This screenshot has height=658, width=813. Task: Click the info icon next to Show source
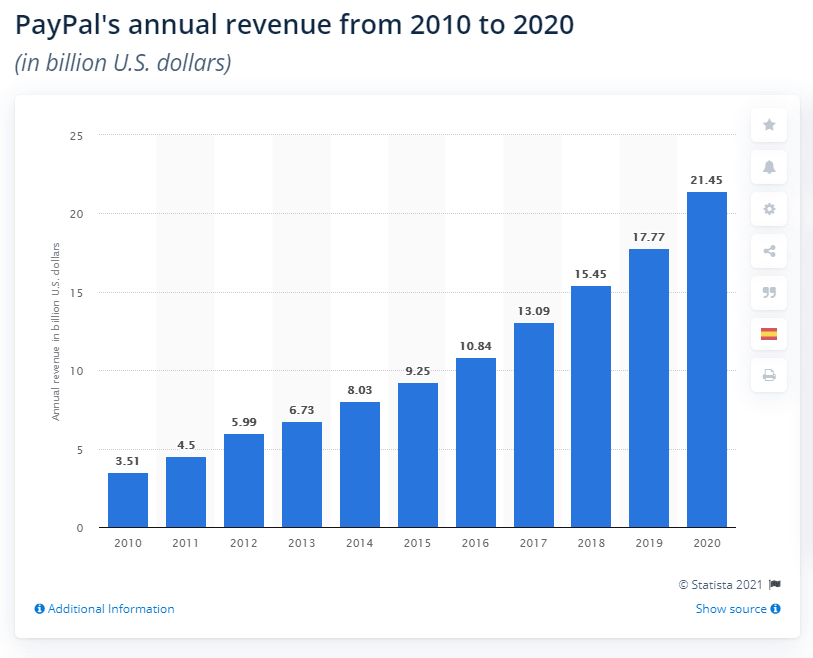tap(775, 609)
